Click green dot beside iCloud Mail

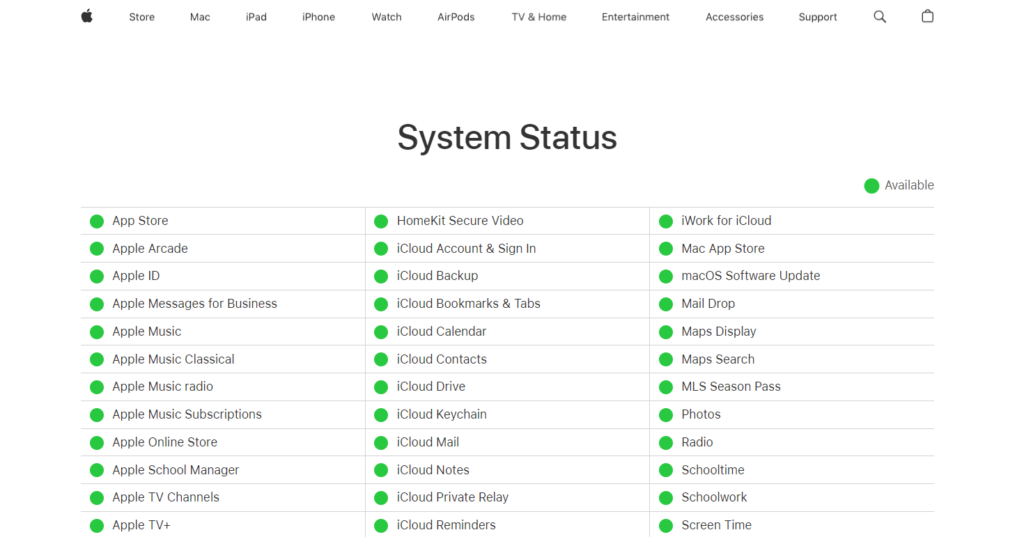tap(381, 443)
